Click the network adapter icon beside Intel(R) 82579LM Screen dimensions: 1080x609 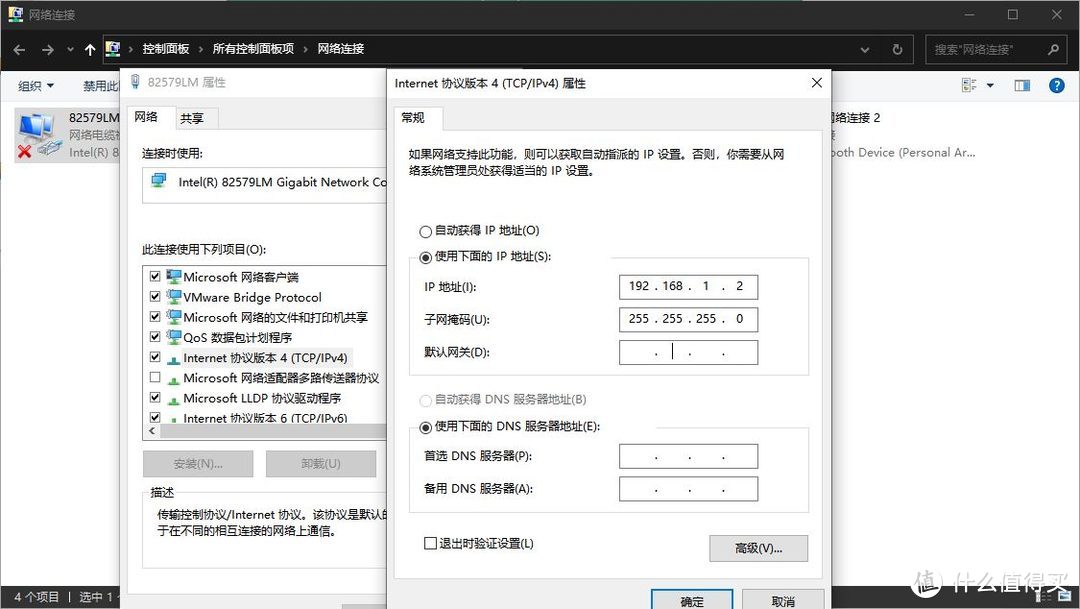pyautogui.click(x=157, y=180)
